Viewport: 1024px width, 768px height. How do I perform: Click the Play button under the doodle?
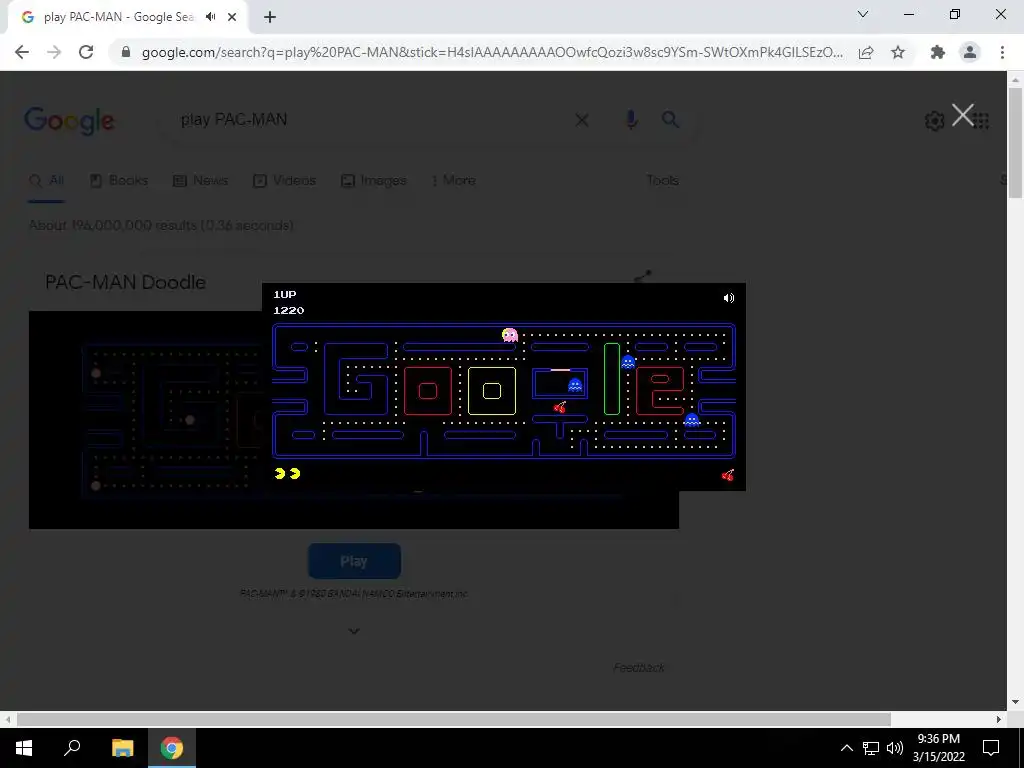354,561
